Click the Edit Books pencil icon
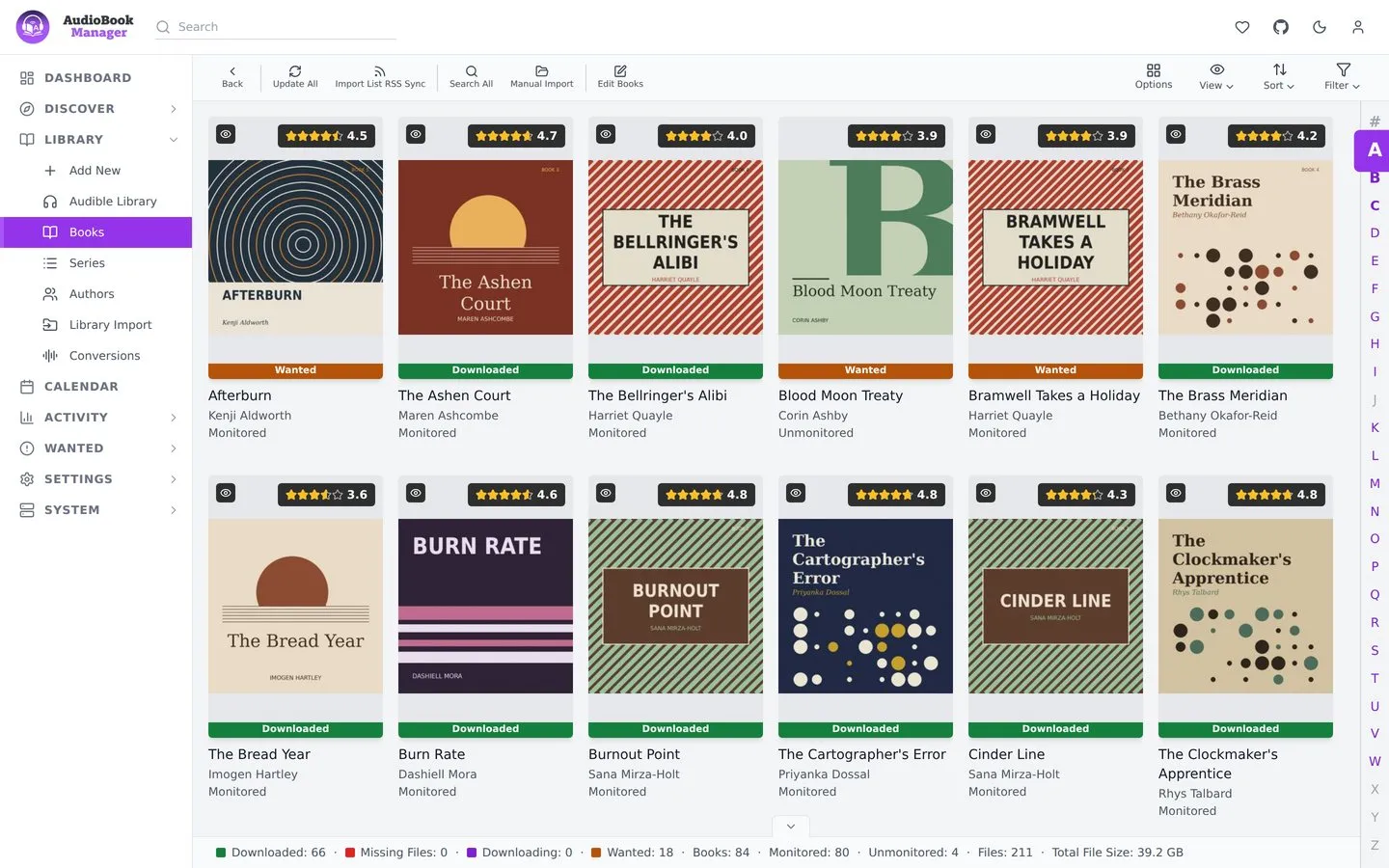This screenshot has width=1389, height=868. 620,77
